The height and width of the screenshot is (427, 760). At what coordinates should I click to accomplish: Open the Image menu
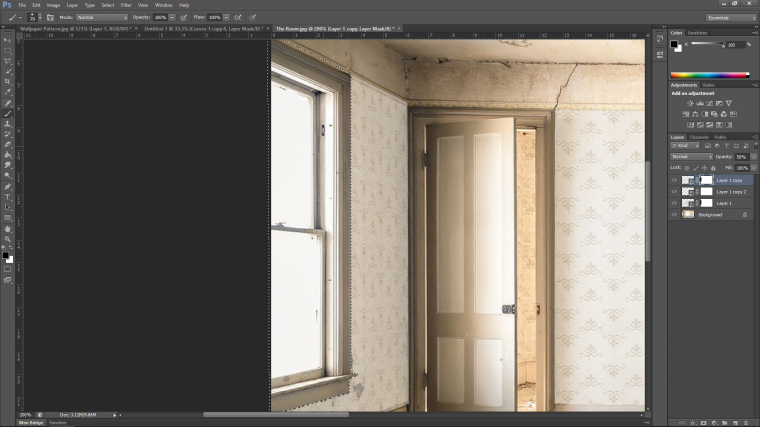pos(53,5)
